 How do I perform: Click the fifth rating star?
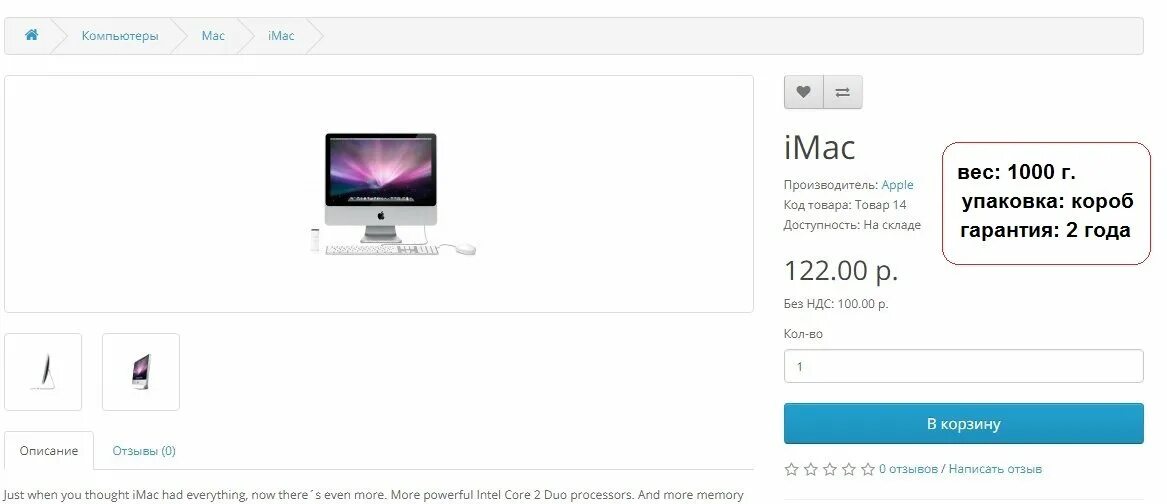tap(868, 469)
